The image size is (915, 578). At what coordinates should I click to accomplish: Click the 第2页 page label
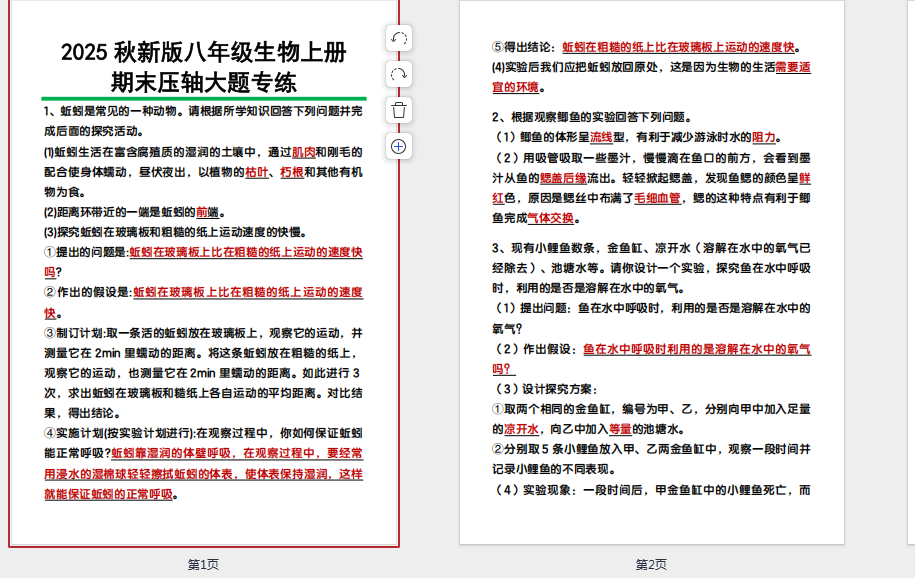tap(651, 565)
